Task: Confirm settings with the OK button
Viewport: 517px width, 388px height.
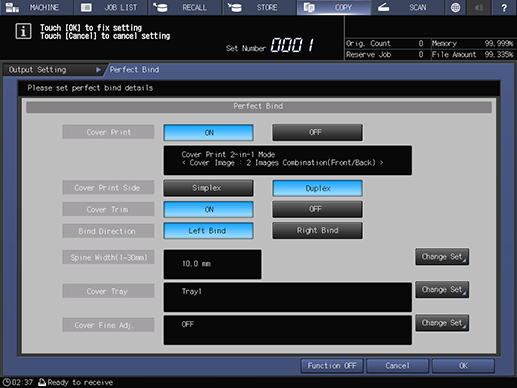Action: click(463, 366)
